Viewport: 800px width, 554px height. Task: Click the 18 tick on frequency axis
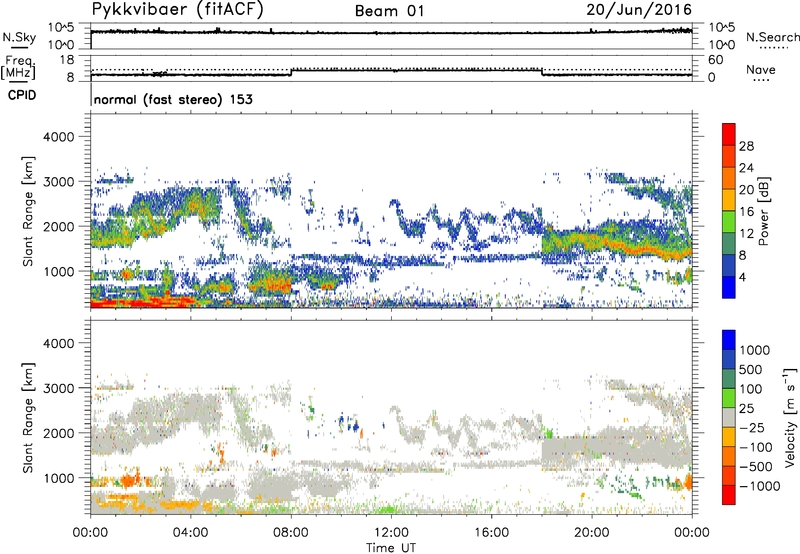(x=67, y=60)
